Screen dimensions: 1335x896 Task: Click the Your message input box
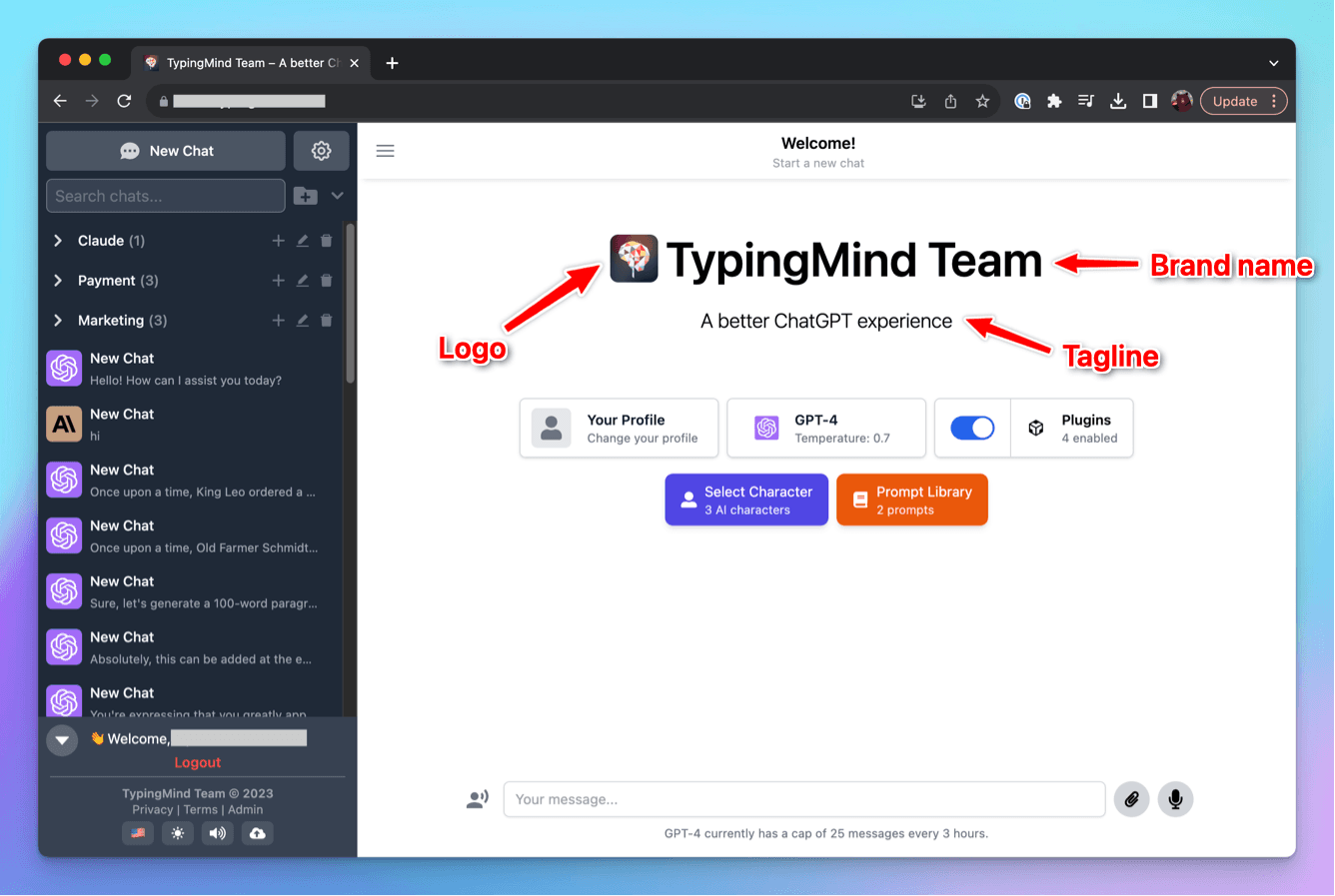tap(804, 799)
